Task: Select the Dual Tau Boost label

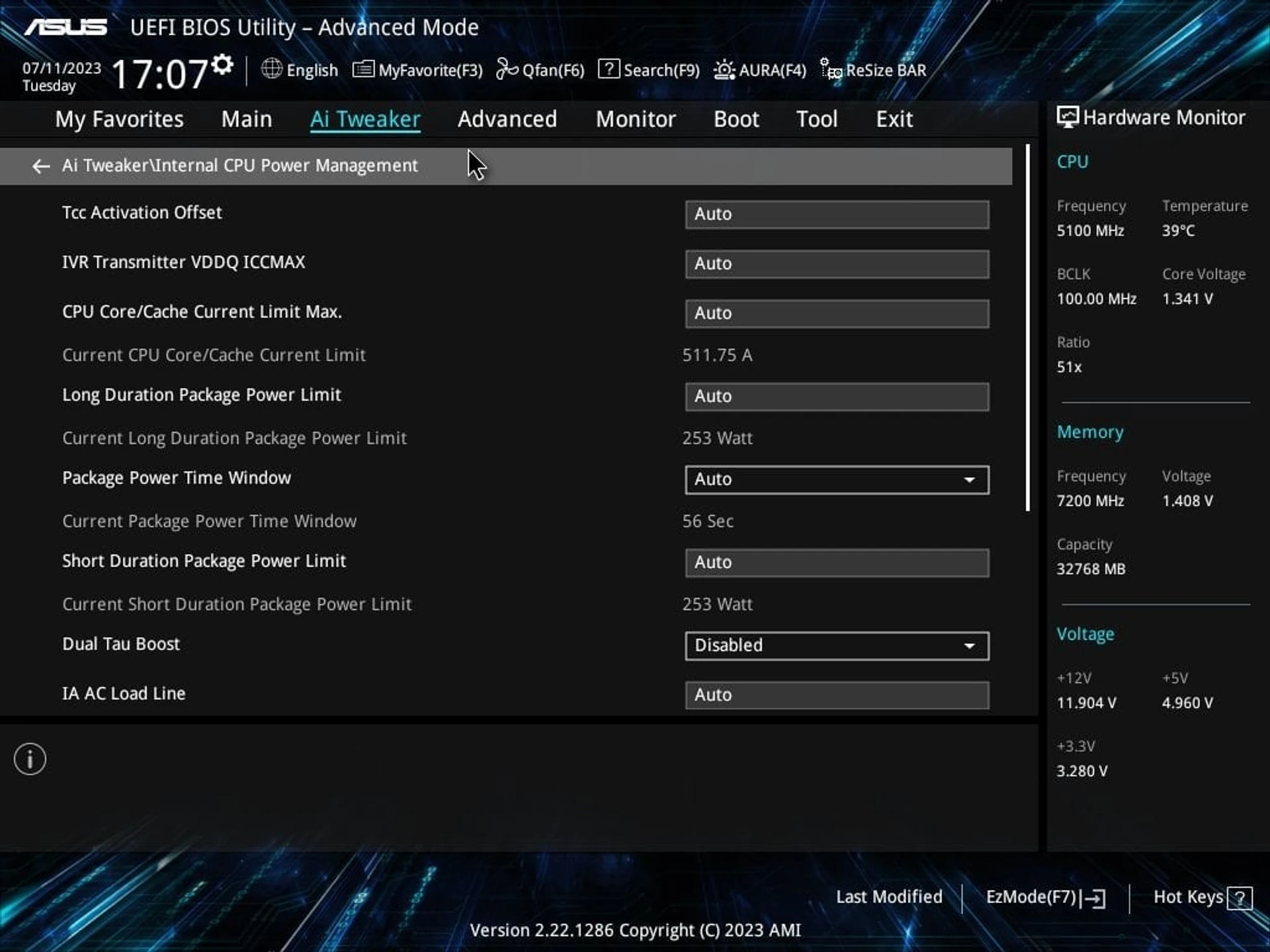Action: 121,644
